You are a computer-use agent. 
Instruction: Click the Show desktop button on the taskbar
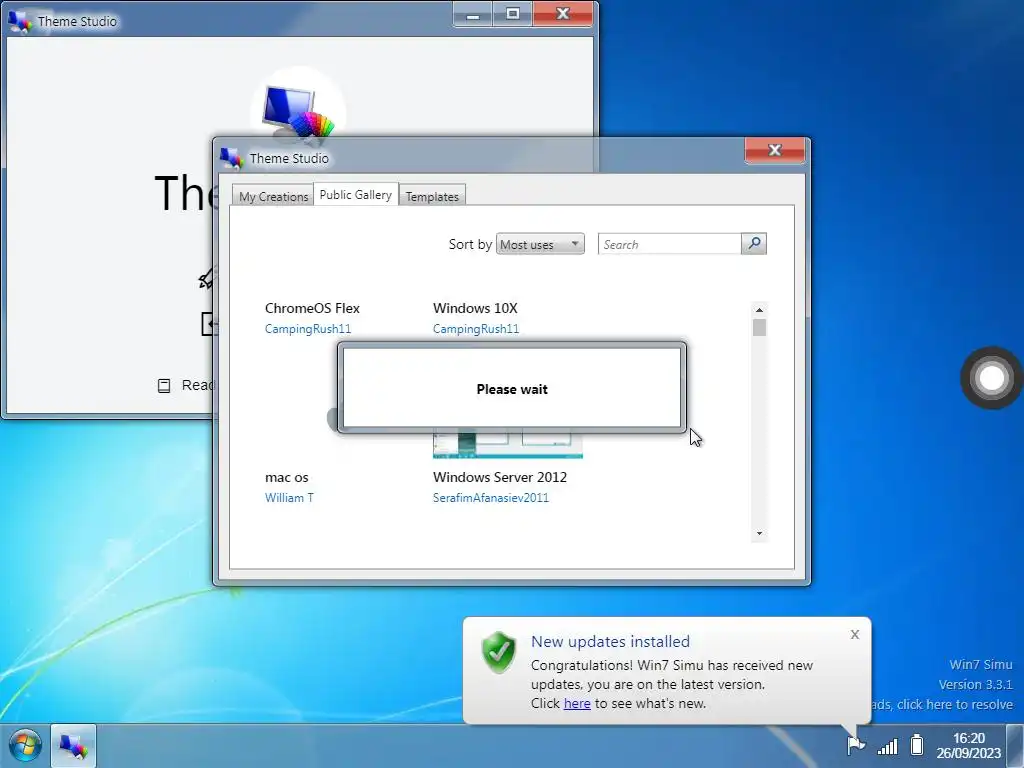click(1016, 746)
